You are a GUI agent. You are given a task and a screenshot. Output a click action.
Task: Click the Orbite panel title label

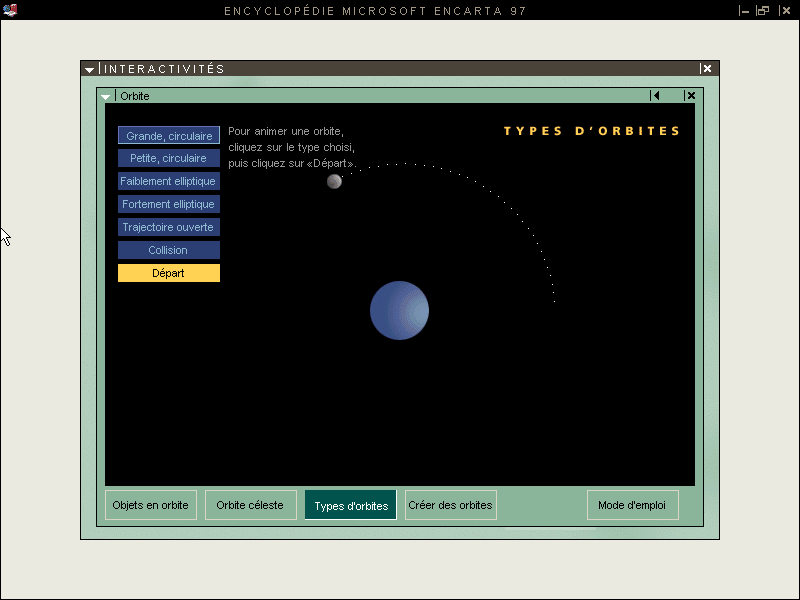[x=135, y=96]
